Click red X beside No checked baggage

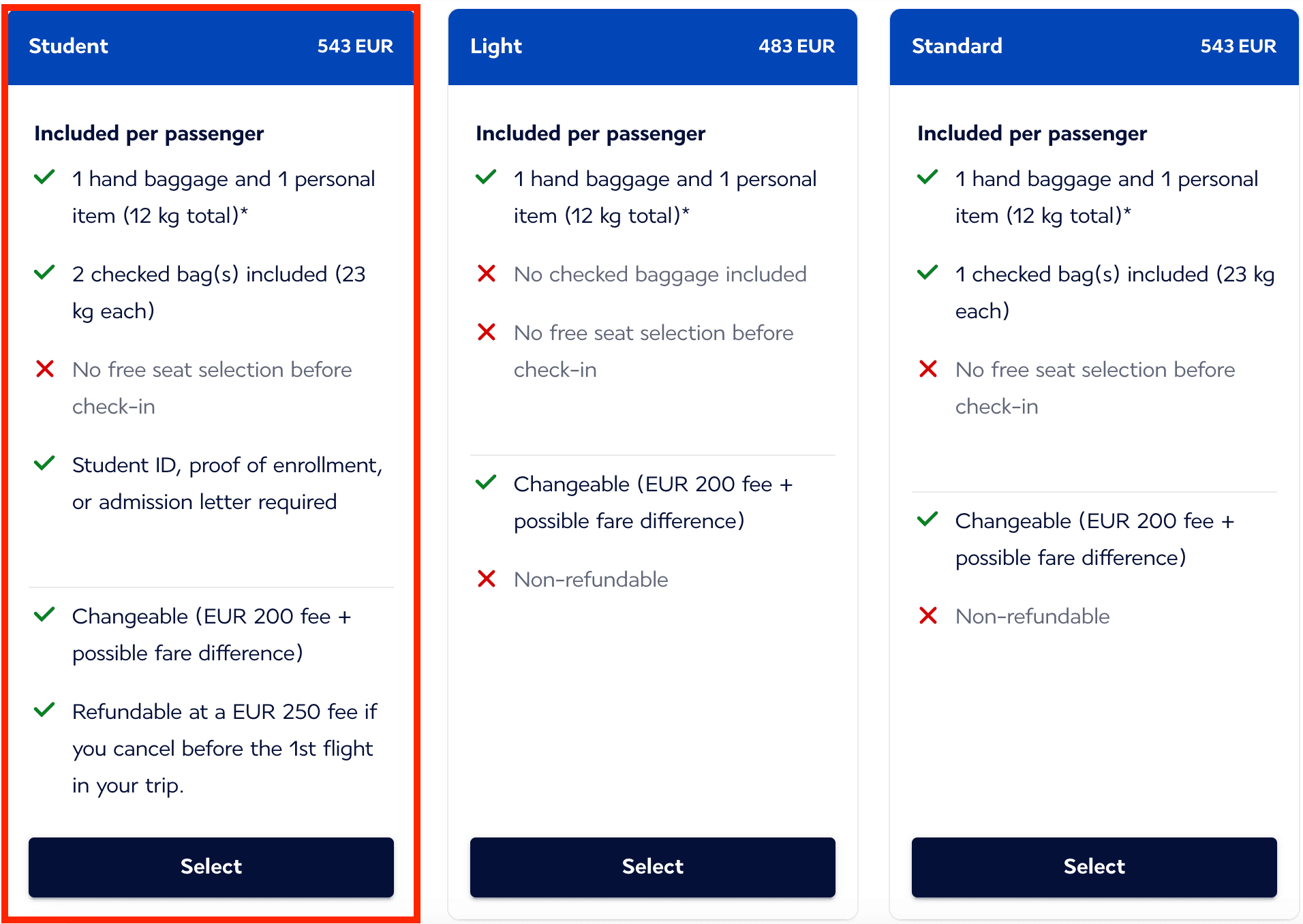[487, 274]
